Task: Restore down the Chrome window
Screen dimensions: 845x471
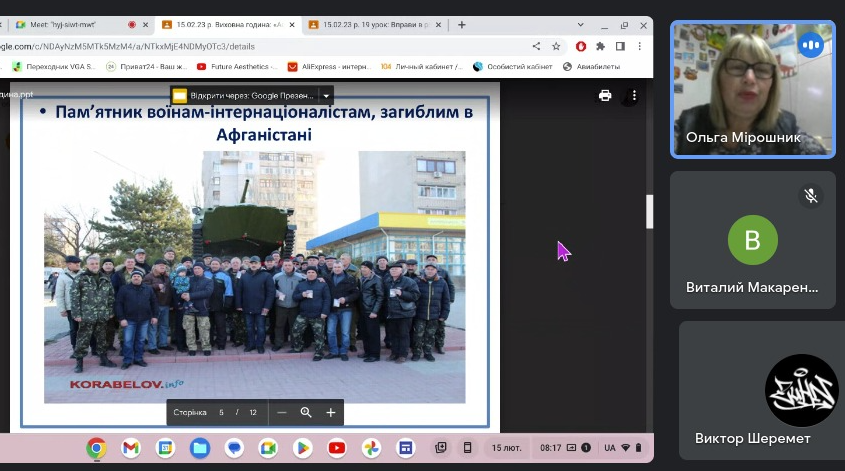Action: coord(625,25)
